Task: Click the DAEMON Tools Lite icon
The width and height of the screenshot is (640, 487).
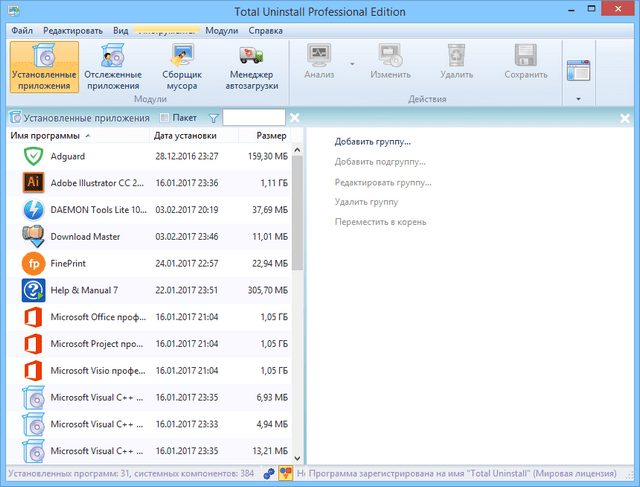Action: 32,210
